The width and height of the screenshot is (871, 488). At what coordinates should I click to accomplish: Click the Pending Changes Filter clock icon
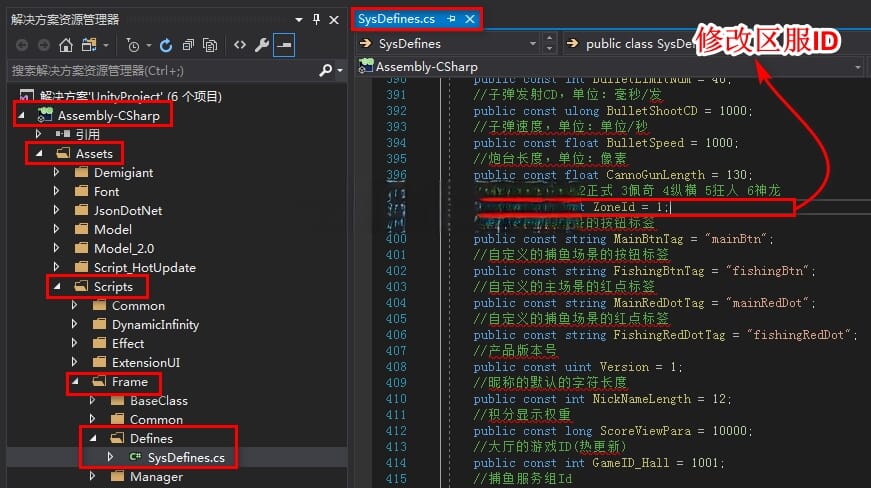click(133, 45)
